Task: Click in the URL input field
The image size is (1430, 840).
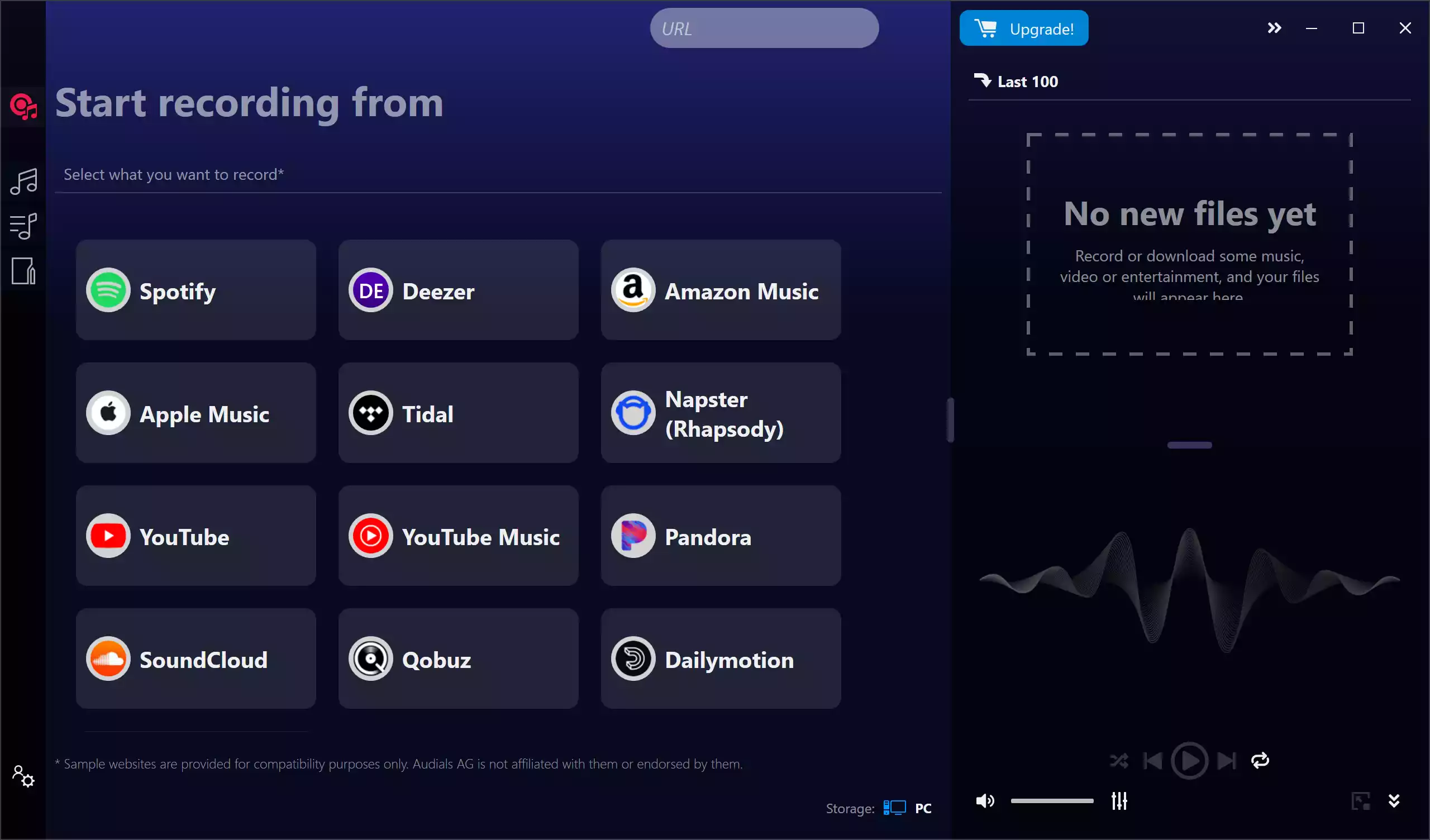Action: (x=764, y=28)
